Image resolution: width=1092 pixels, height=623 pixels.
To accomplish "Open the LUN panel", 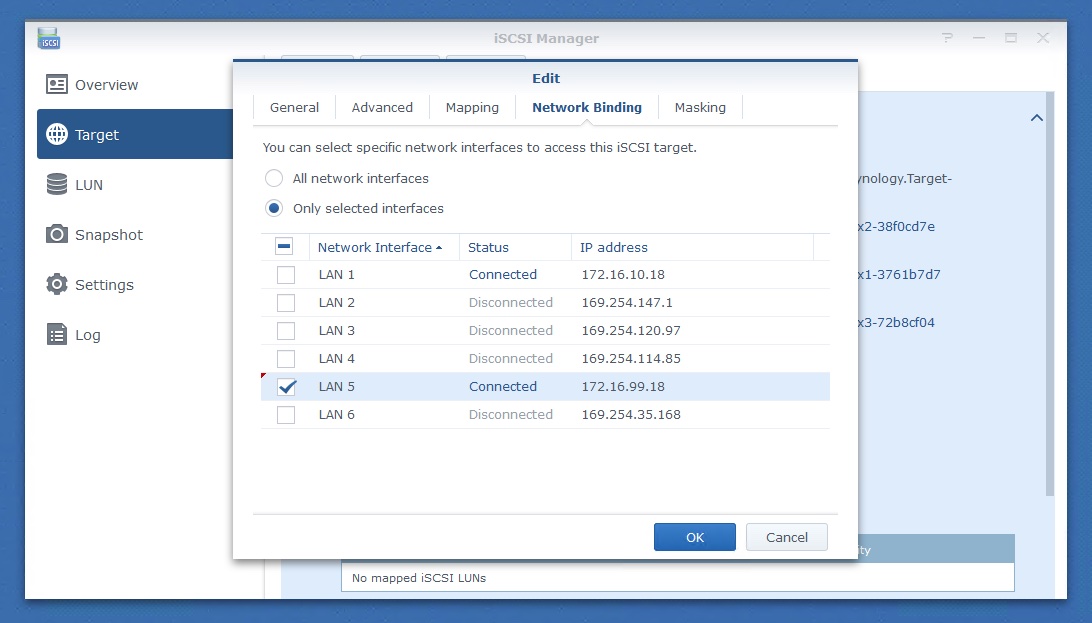I will [x=89, y=184].
